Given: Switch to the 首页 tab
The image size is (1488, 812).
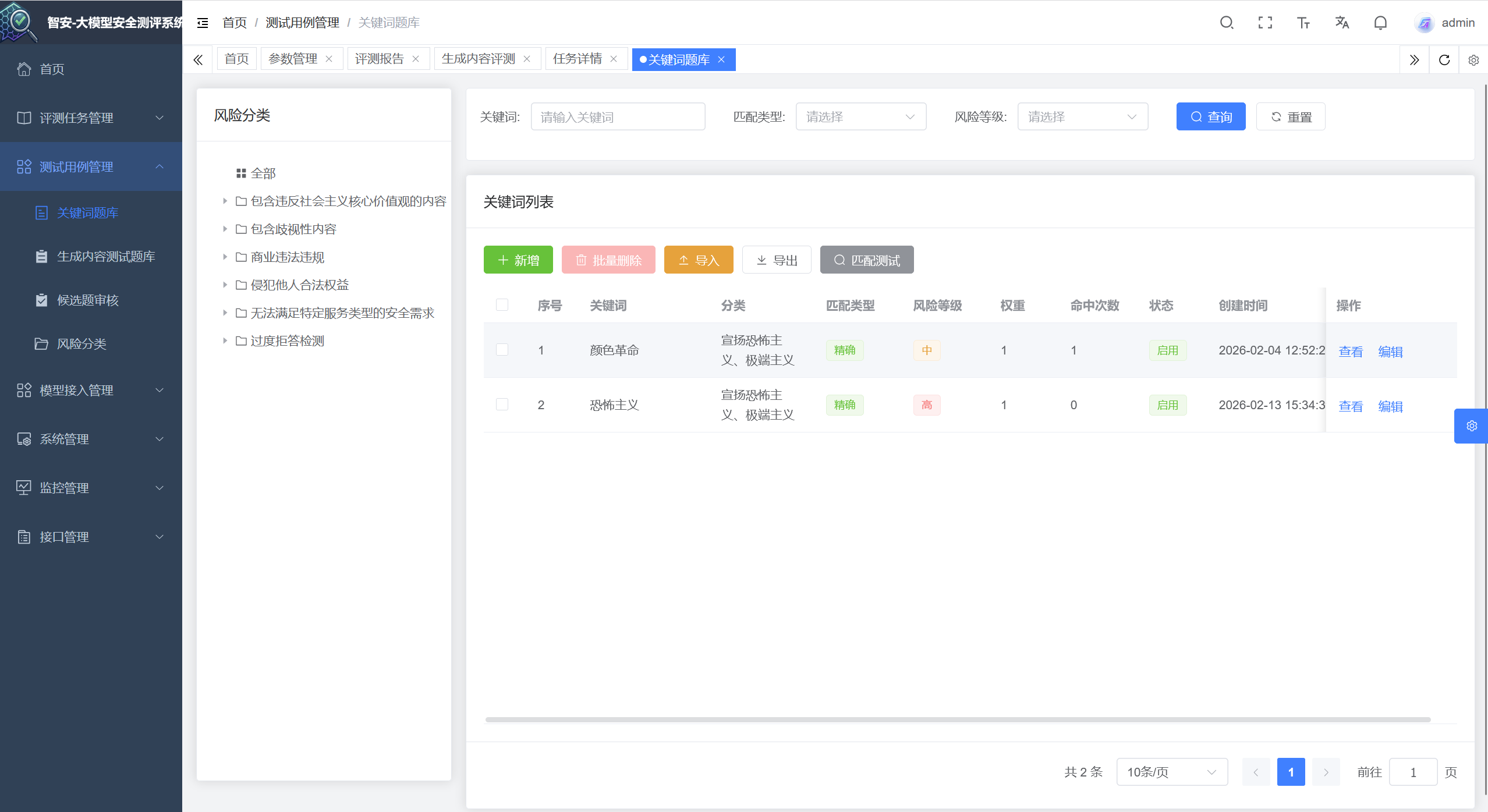Looking at the screenshot, I should click(x=236, y=59).
